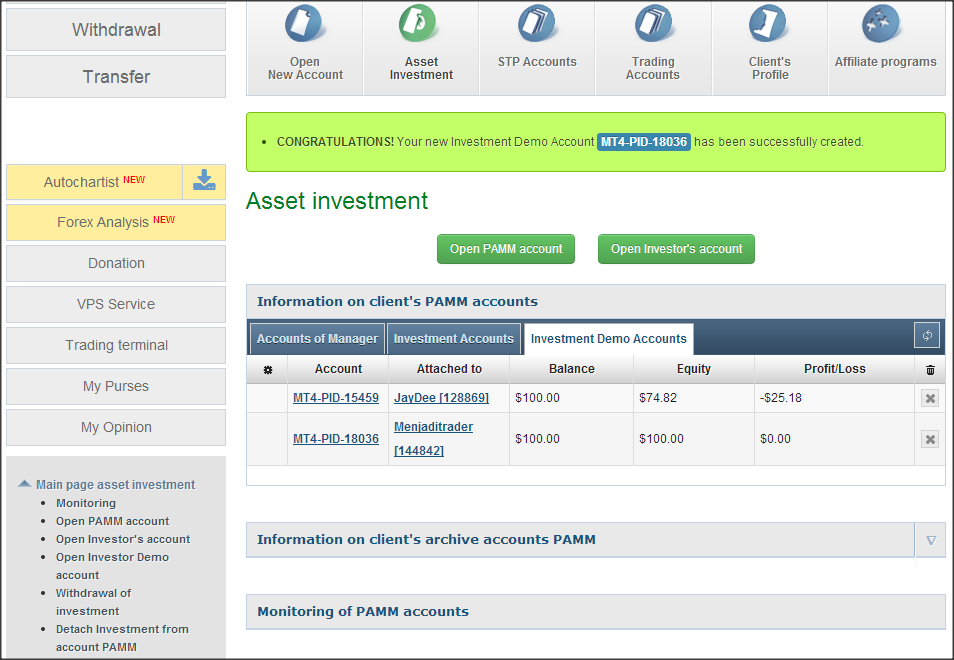The height and width of the screenshot is (660, 954).
Task: Open My Purses sidebar item
Action: (116, 386)
